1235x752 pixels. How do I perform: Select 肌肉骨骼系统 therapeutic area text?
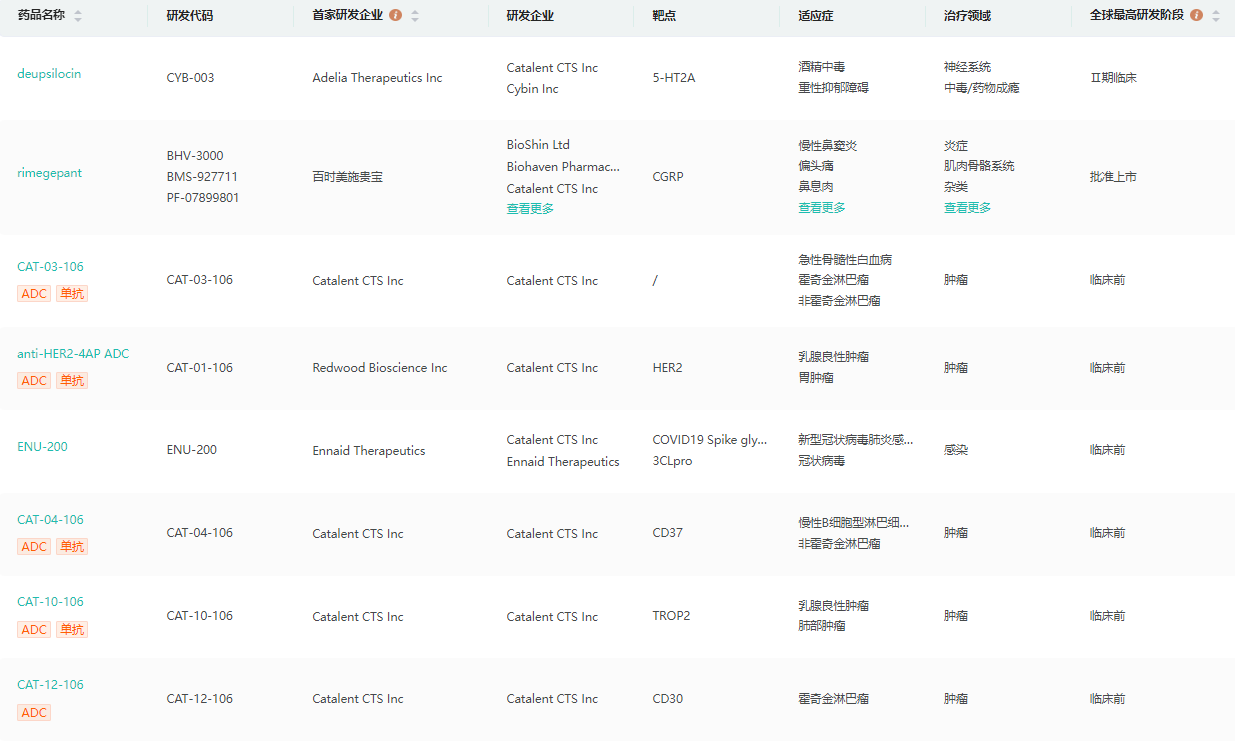click(980, 166)
